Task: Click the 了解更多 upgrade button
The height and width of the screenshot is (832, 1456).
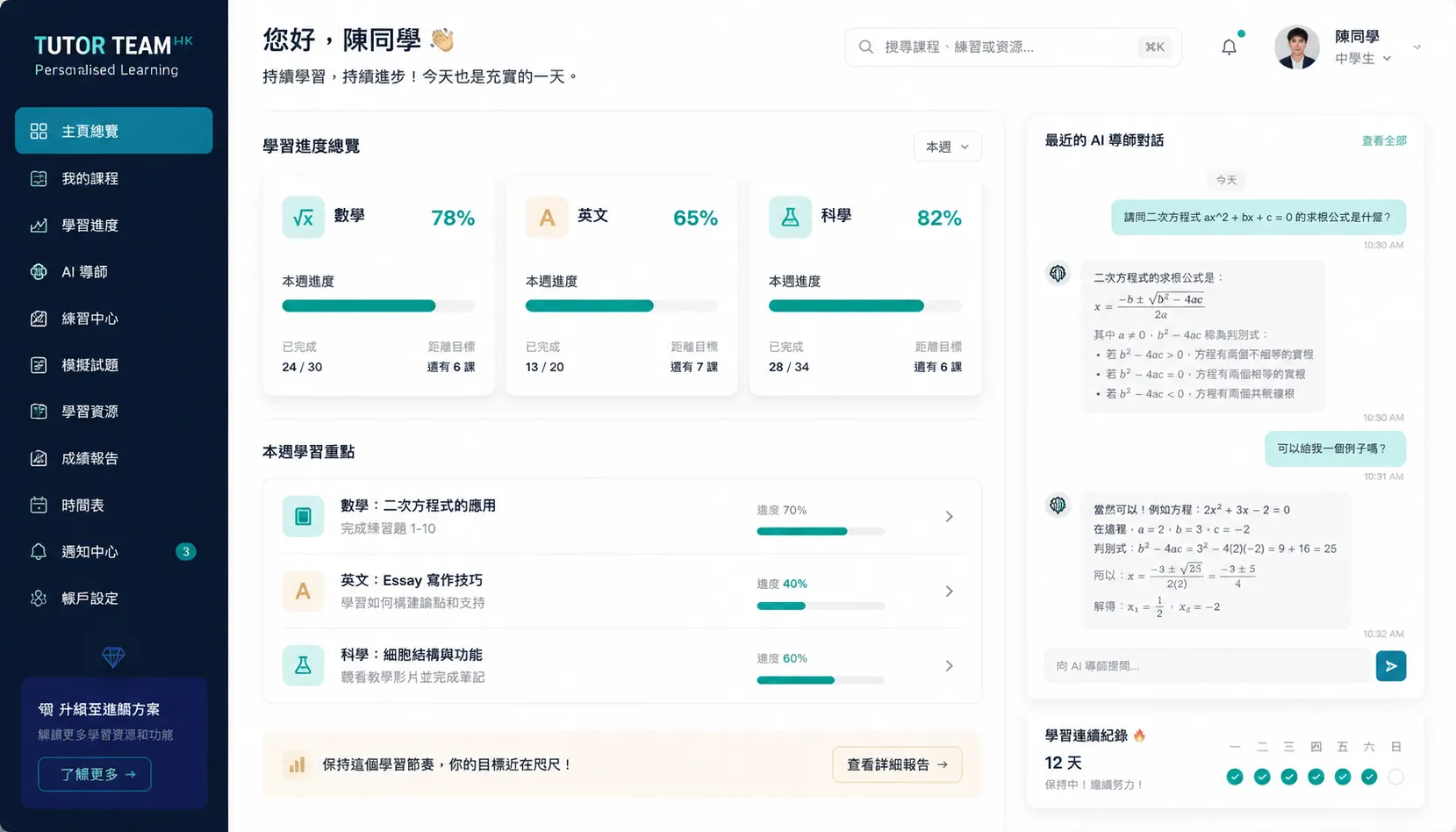Action: pyautogui.click(x=95, y=774)
